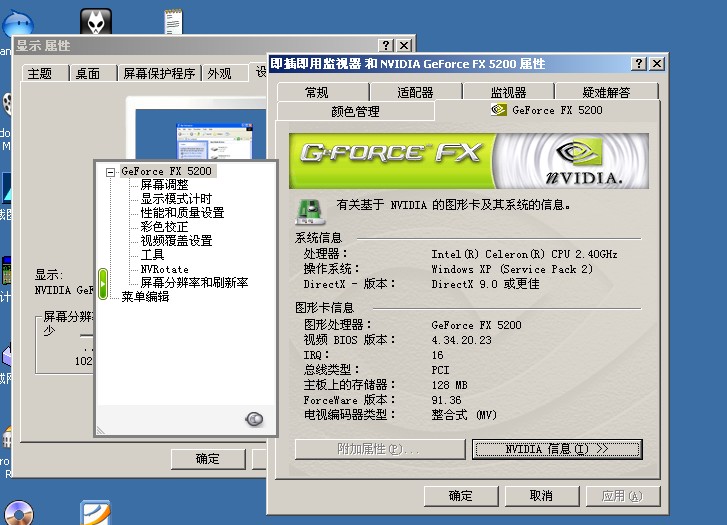Screen dimensions: 727x525
Task: Click the help question mark on the NVIDIA properties title bar
Action: point(639,64)
